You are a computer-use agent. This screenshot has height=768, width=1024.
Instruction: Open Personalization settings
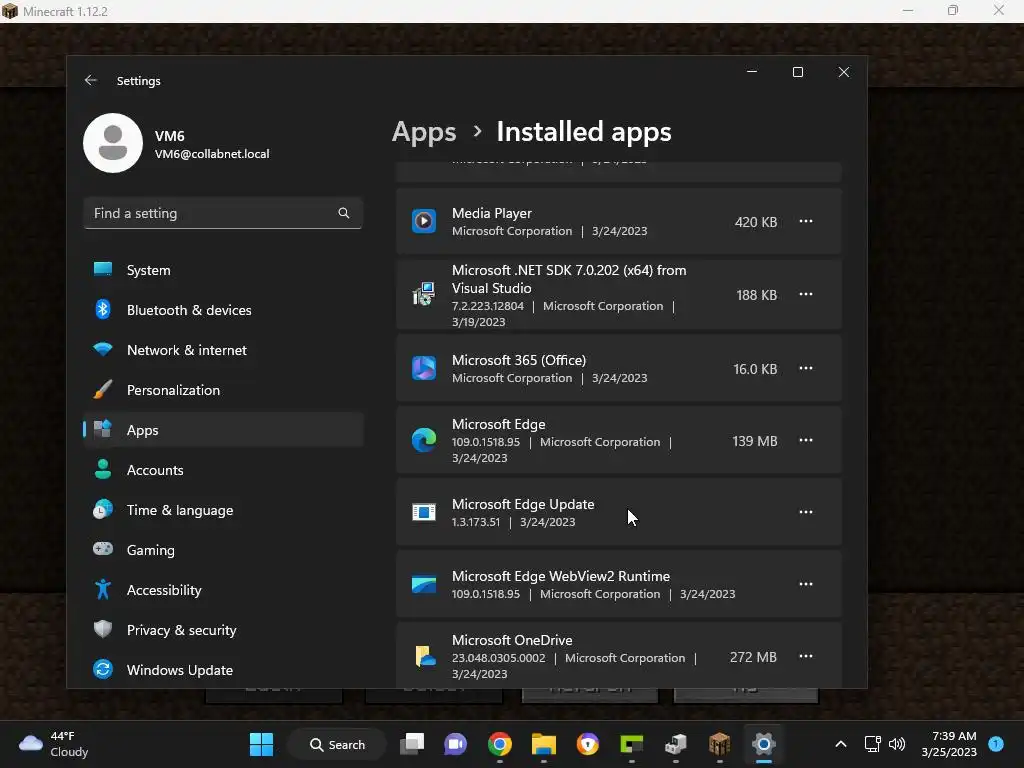click(223, 390)
